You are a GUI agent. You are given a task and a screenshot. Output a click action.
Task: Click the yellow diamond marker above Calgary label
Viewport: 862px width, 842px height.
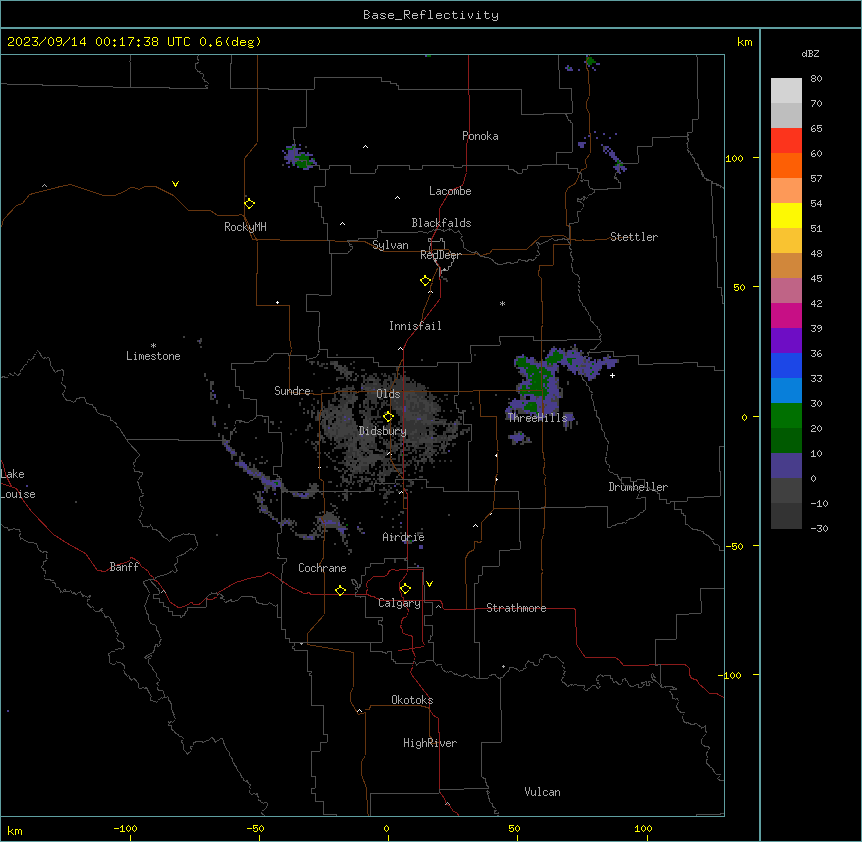pos(405,589)
